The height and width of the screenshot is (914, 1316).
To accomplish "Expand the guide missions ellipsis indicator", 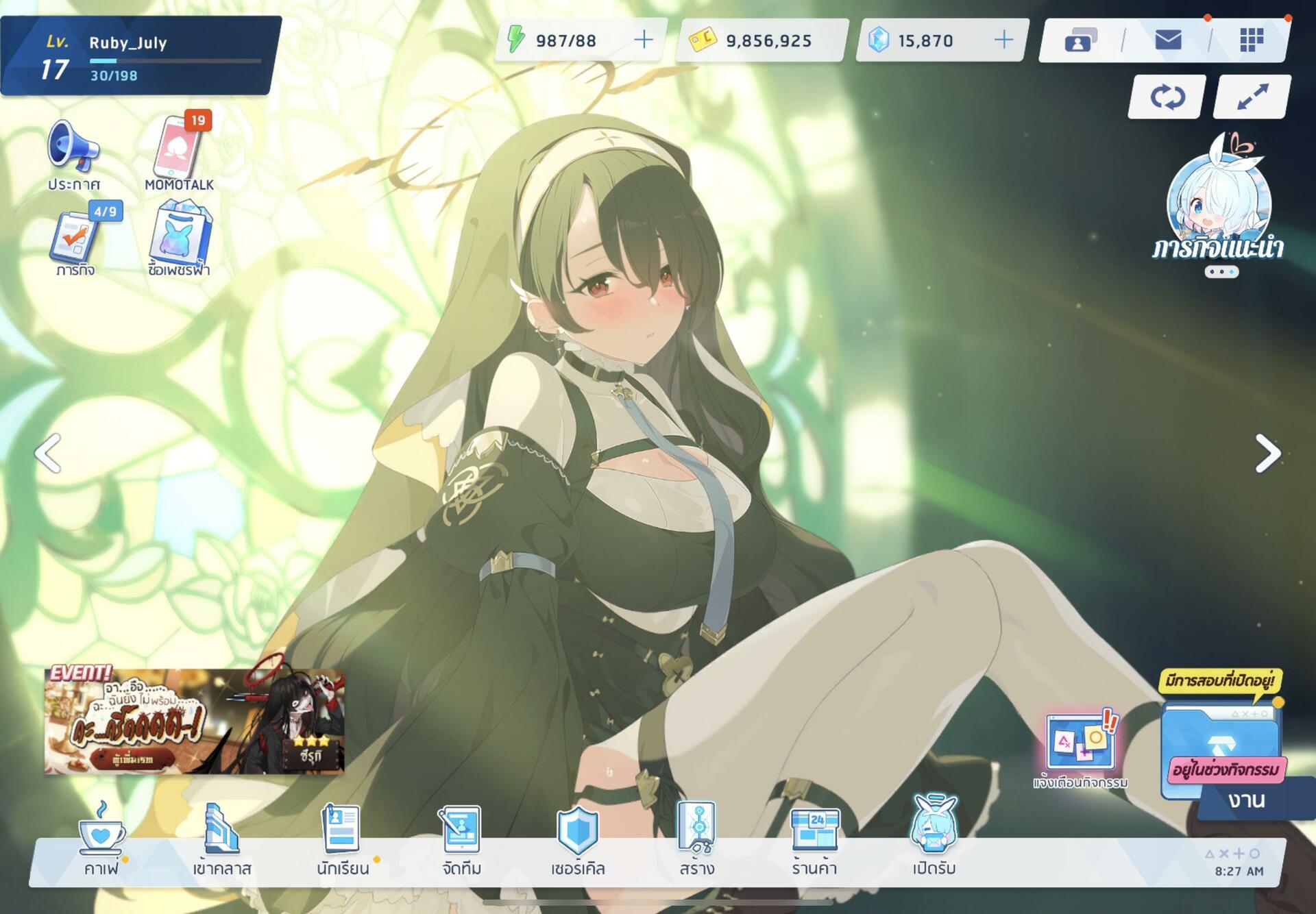I will [1221, 272].
